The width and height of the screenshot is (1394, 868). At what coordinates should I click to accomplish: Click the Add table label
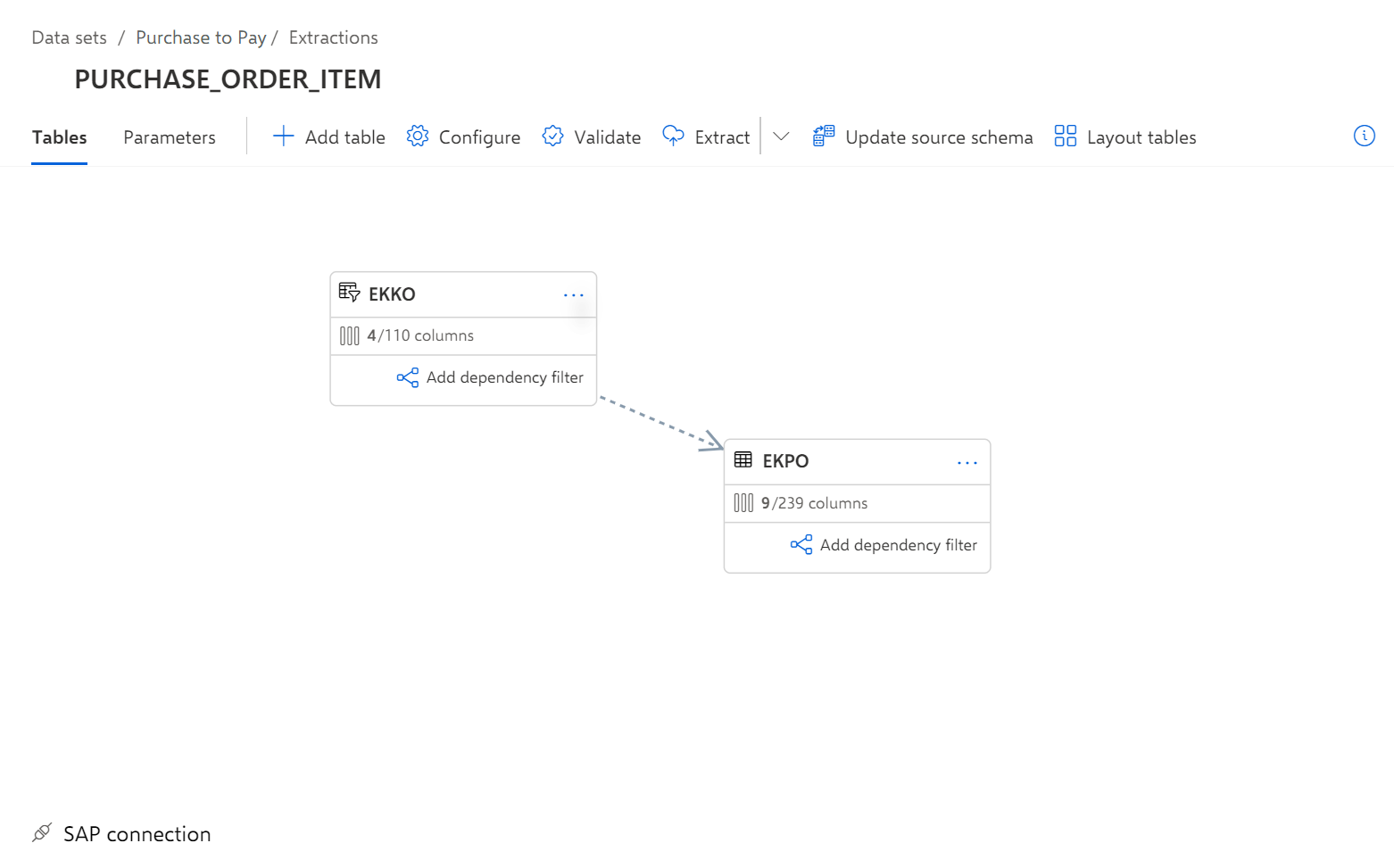click(345, 137)
